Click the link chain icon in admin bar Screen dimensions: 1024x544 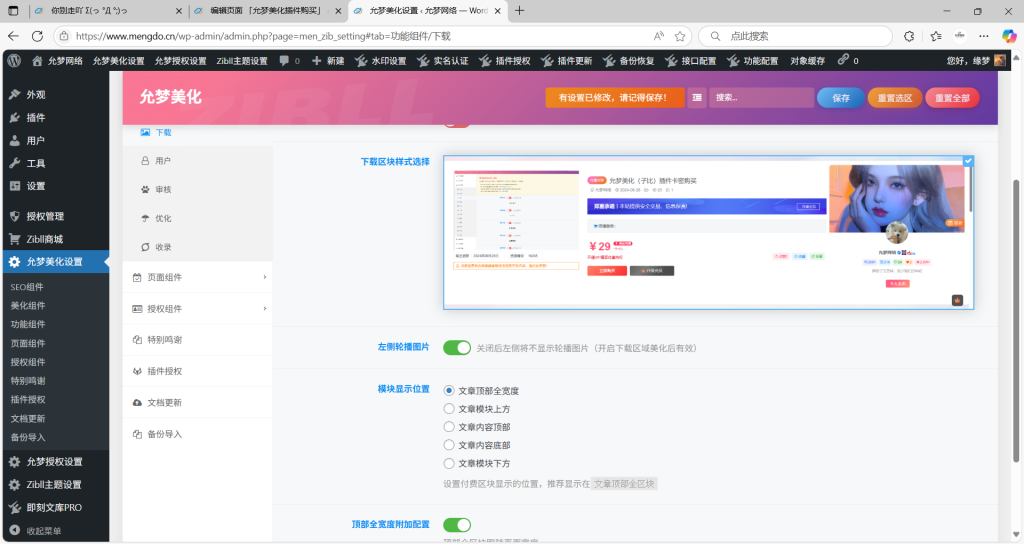(x=843, y=59)
